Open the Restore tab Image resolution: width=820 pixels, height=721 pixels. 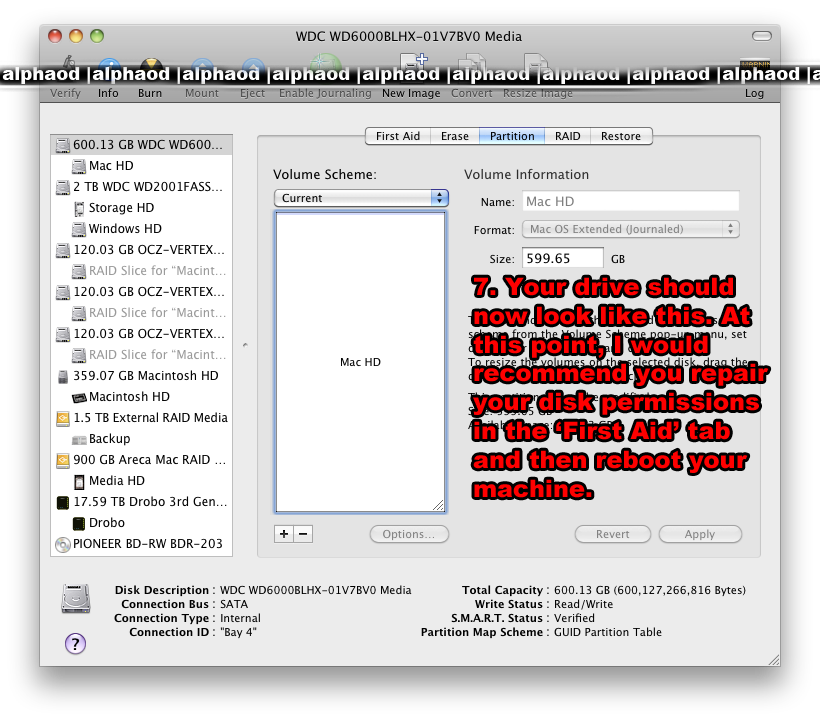[621, 136]
